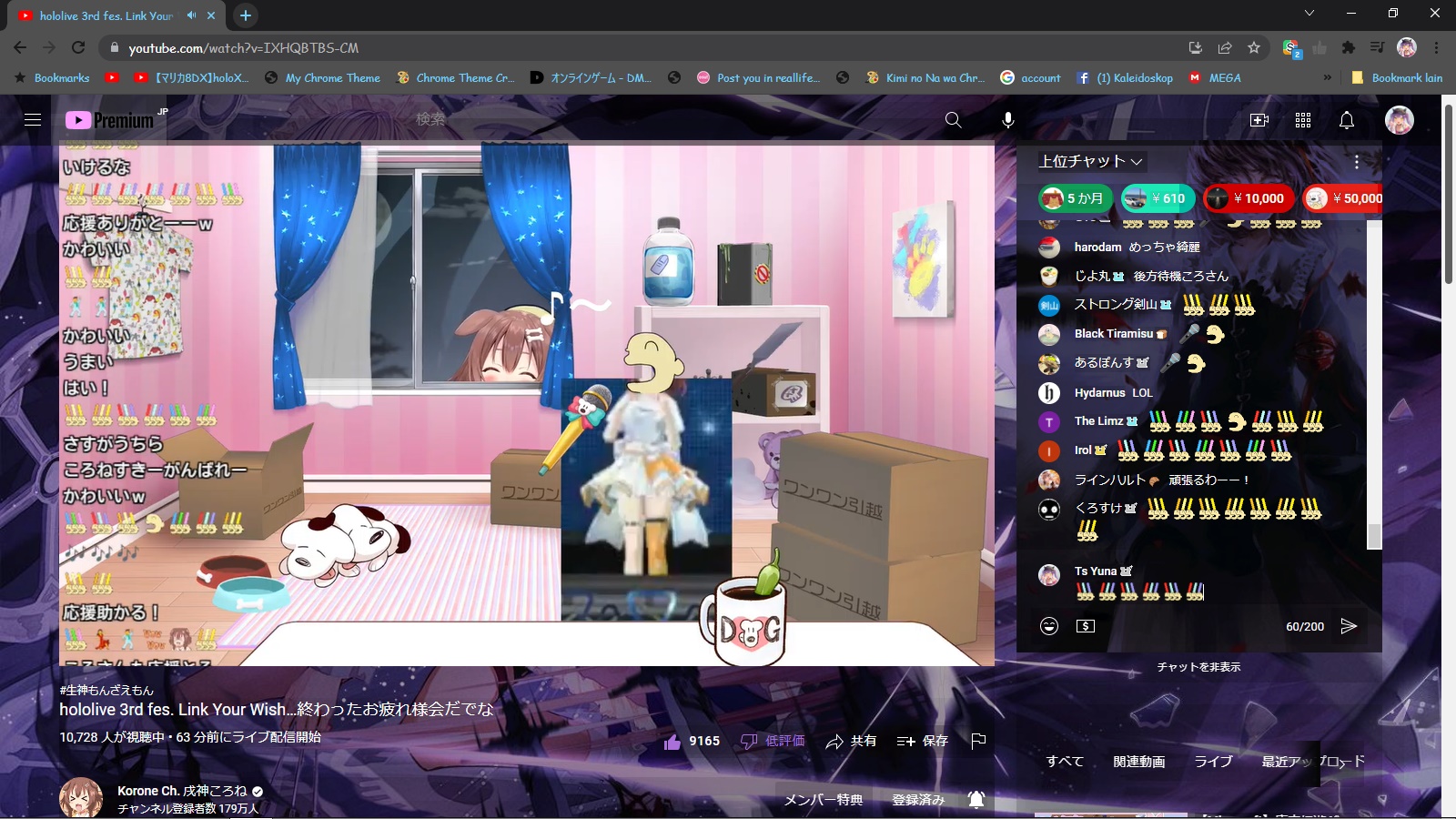
Task: Open Korone Ch. channel avatar
Action: (x=81, y=798)
